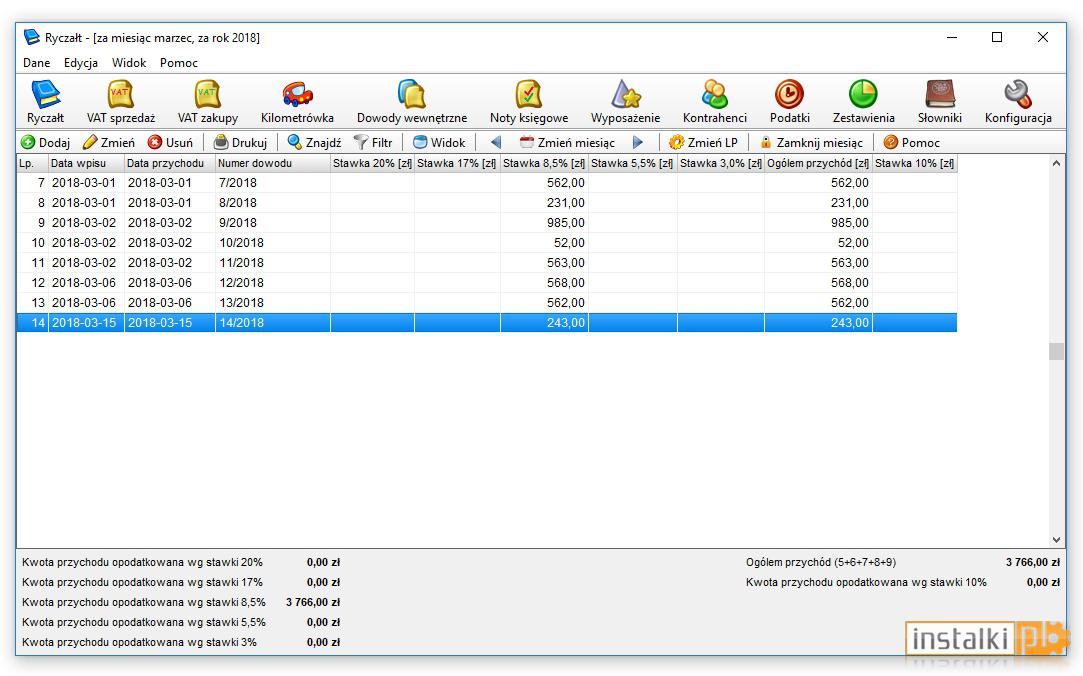Screen dimensions: 1083x676
Task: Go to previous month arrow
Action: (x=495, y=142)
